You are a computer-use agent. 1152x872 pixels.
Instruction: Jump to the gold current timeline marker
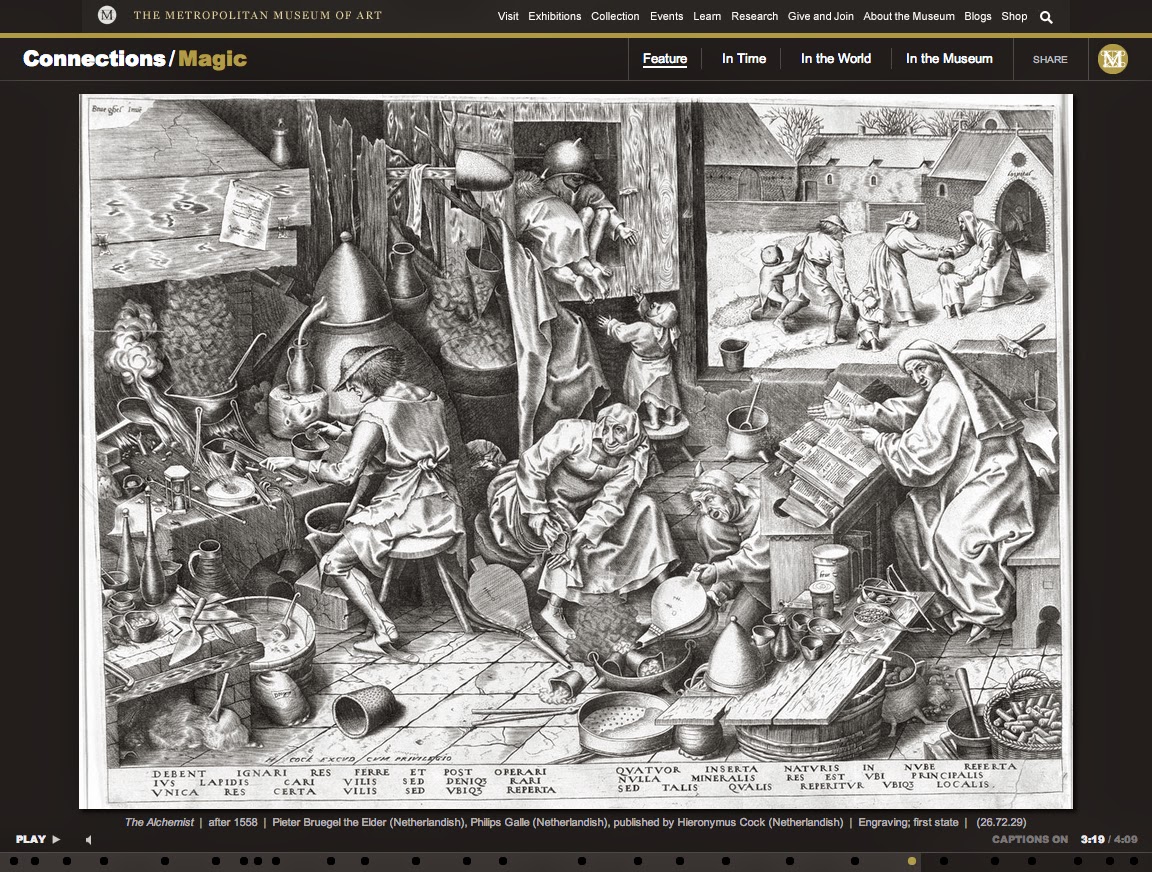click(912, 861)
